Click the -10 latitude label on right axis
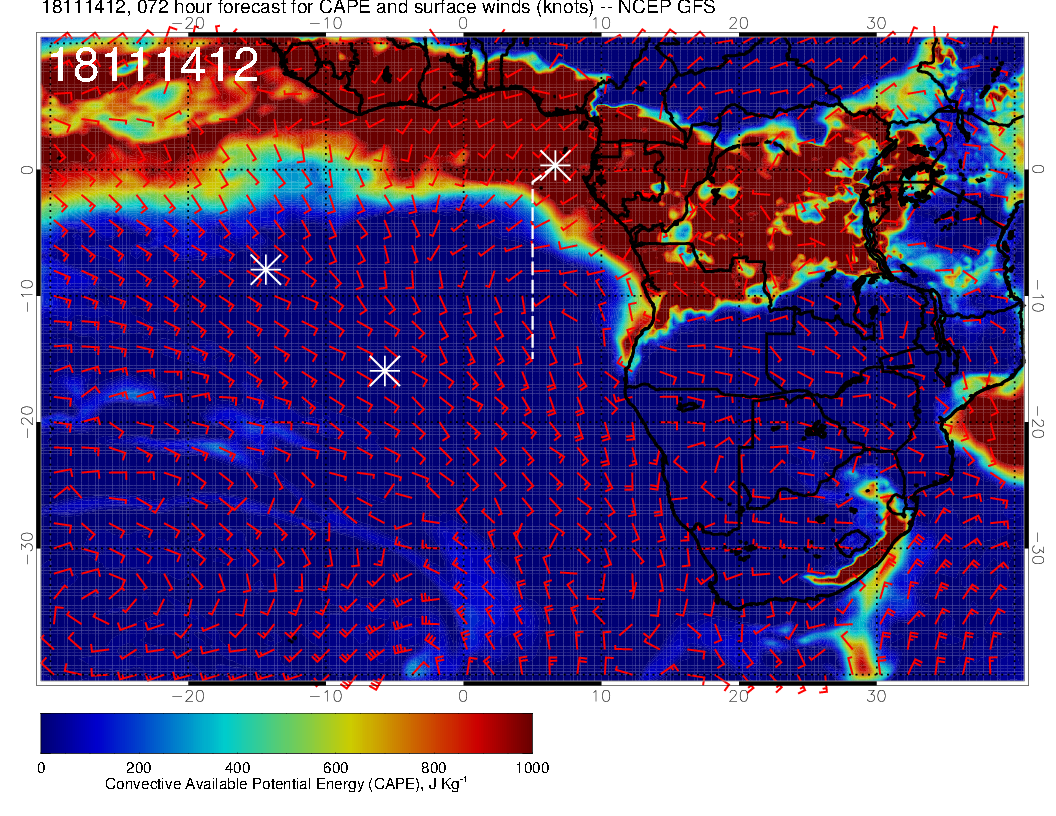 1038,296
